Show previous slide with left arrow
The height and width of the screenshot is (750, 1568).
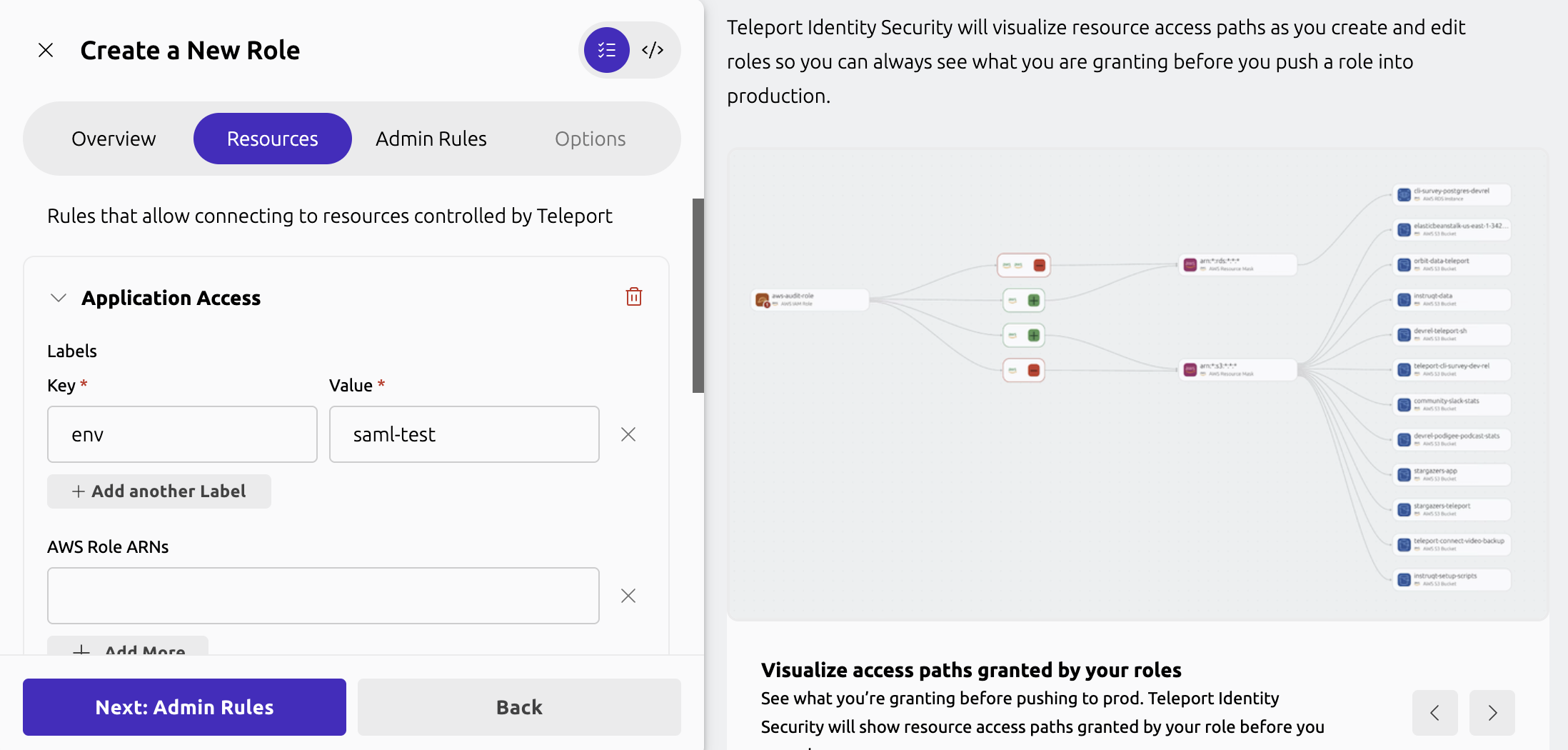[x=1434, y=712]
